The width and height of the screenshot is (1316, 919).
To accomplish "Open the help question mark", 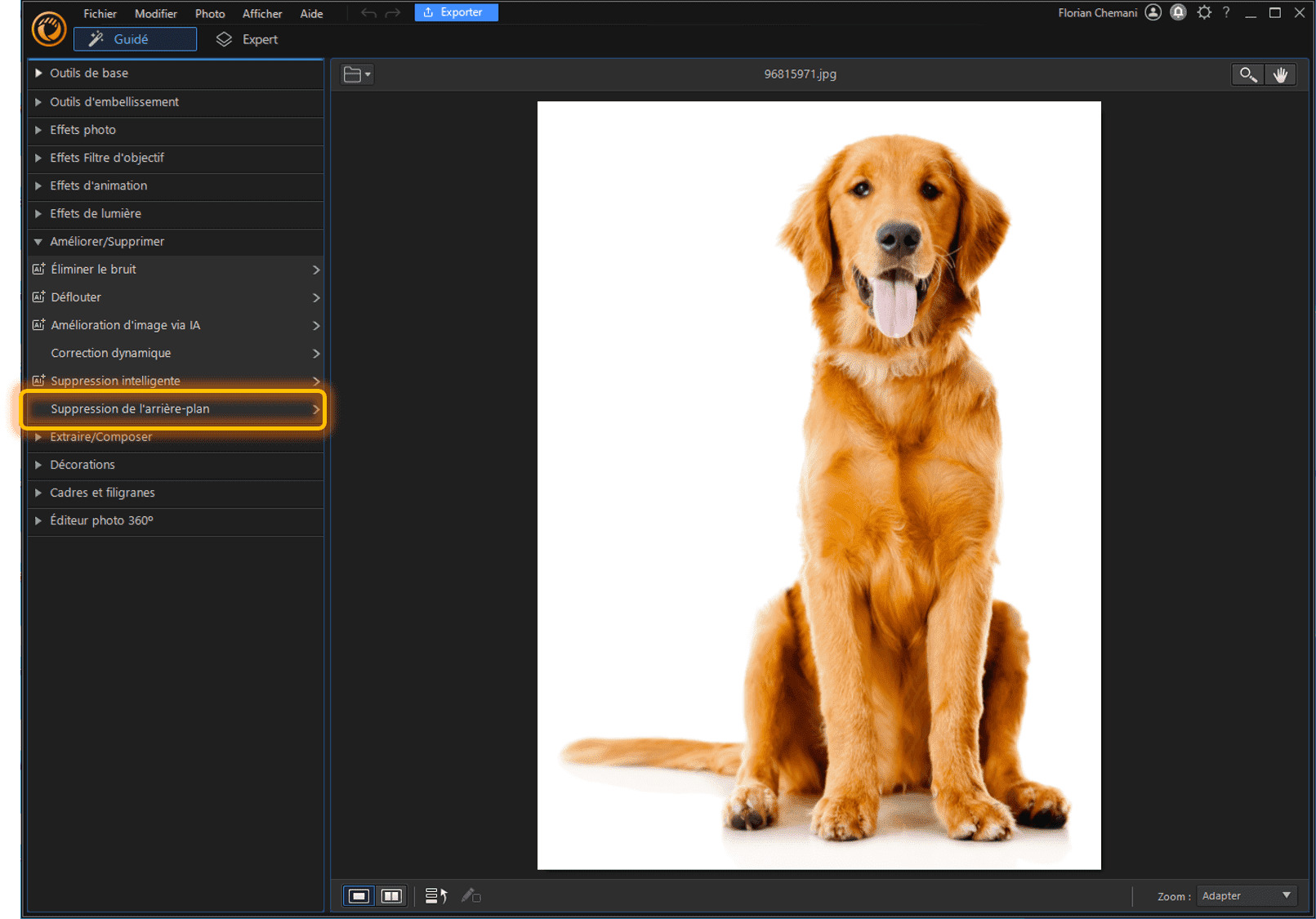I will coord(1226,12).
